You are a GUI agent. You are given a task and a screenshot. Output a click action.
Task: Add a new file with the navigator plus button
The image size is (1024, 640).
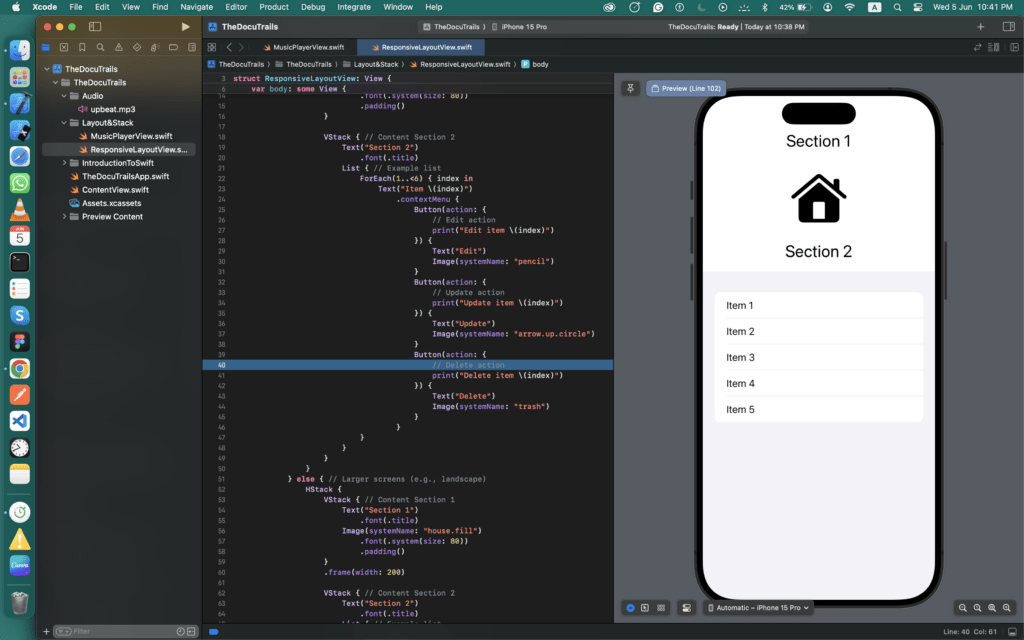coord(46,632)
